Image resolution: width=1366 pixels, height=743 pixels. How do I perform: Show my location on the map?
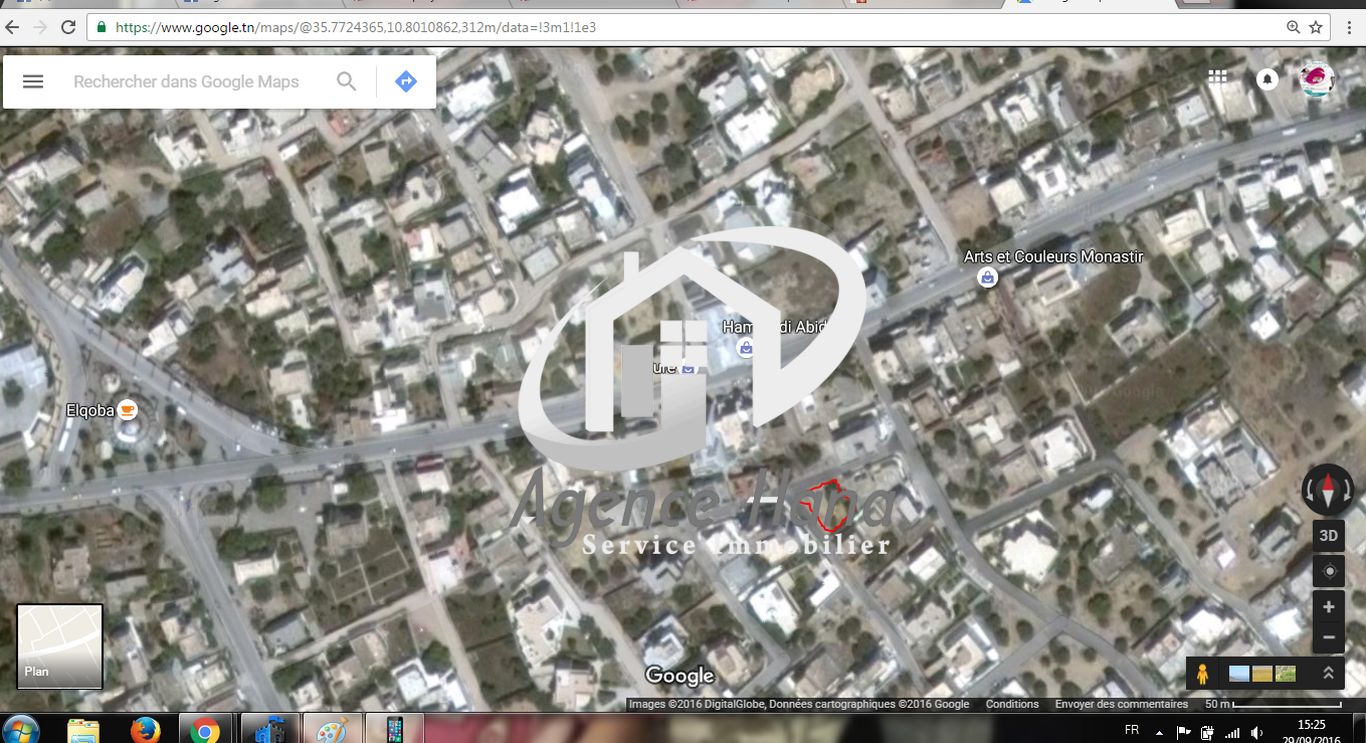(1328, 572)
